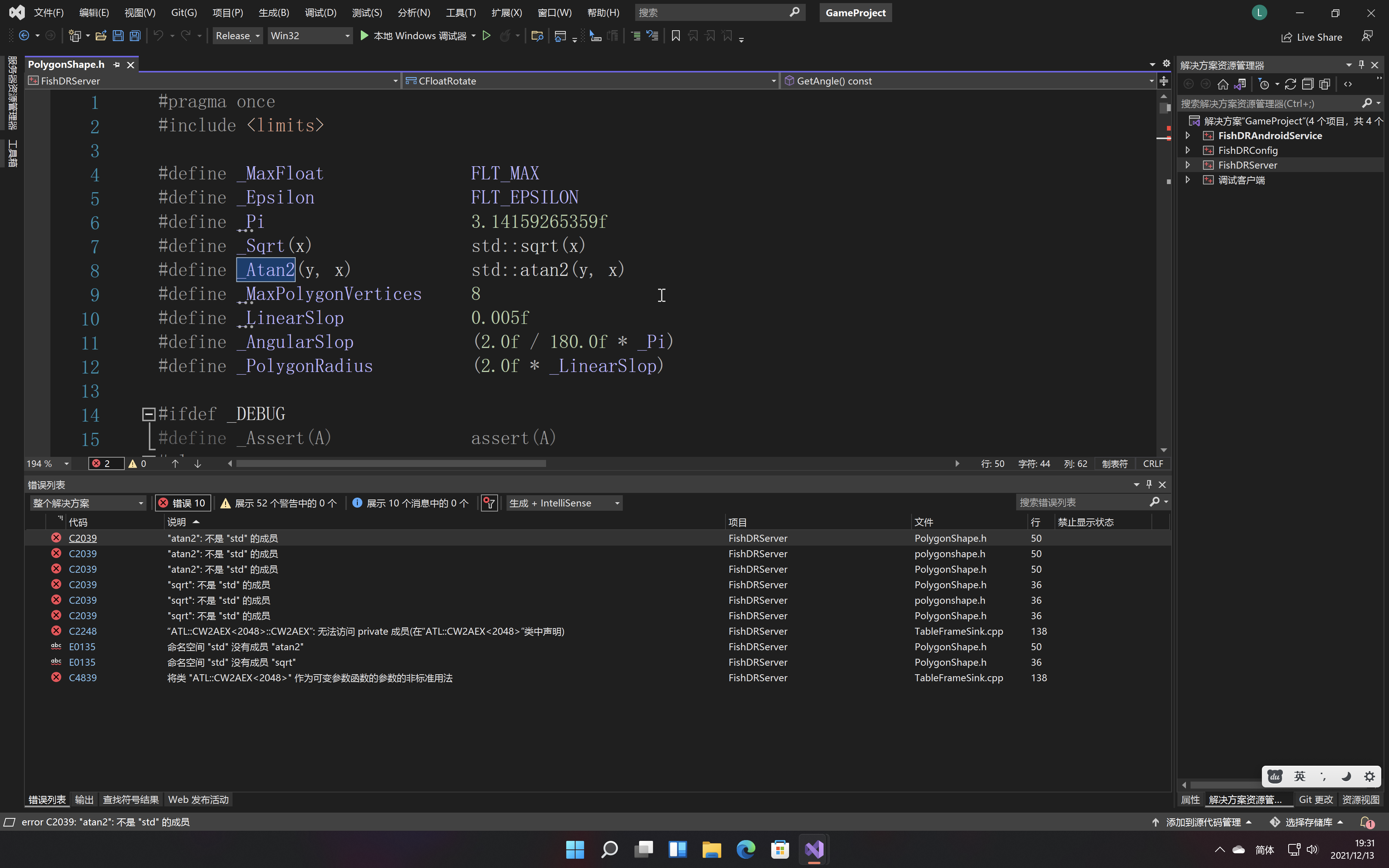Click the Solution Explorer home icon
This screenshot has height=868, width=1389.
[1223, 84]
